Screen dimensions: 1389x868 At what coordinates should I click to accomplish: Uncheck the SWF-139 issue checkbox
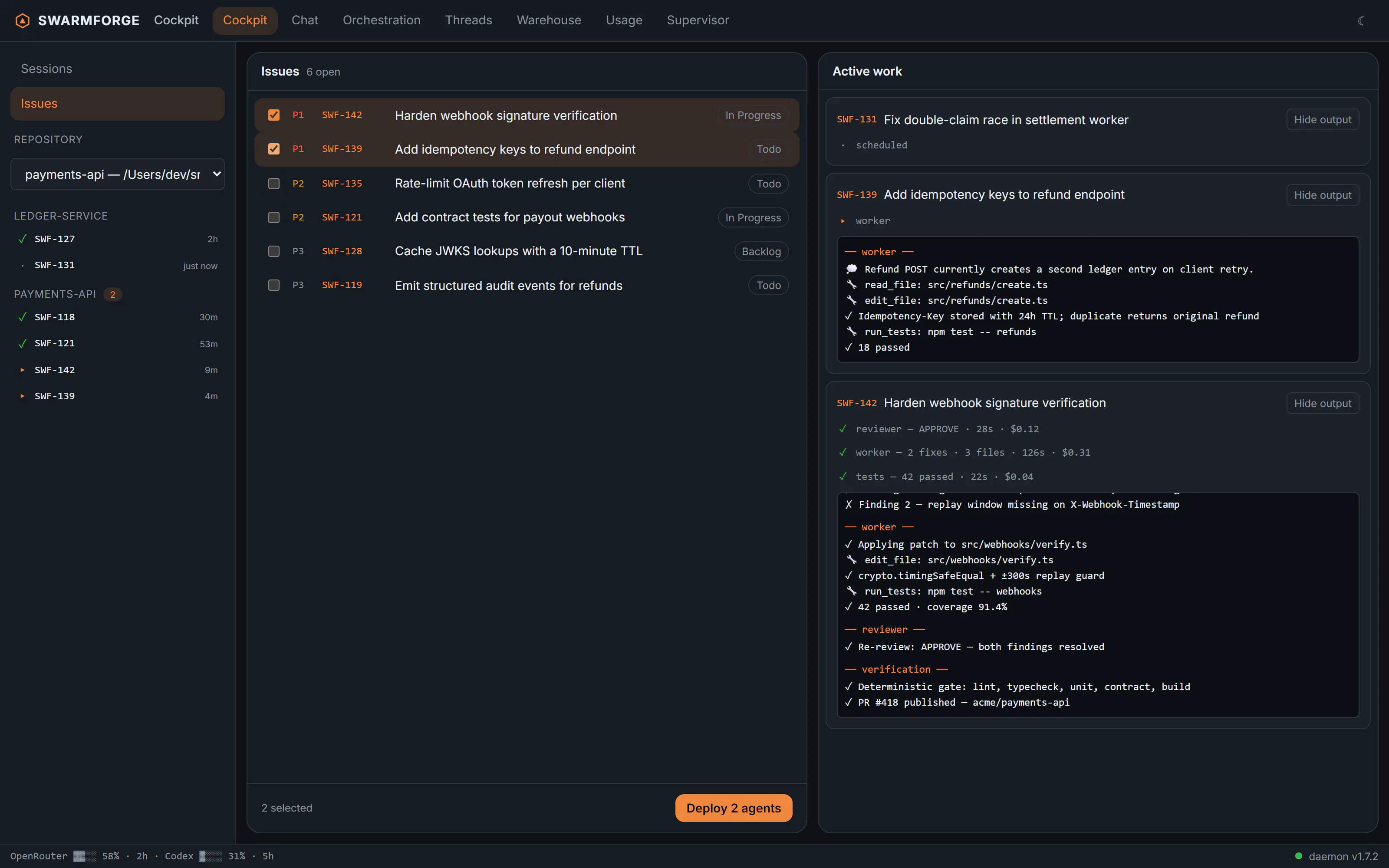[x=274, y=149]
